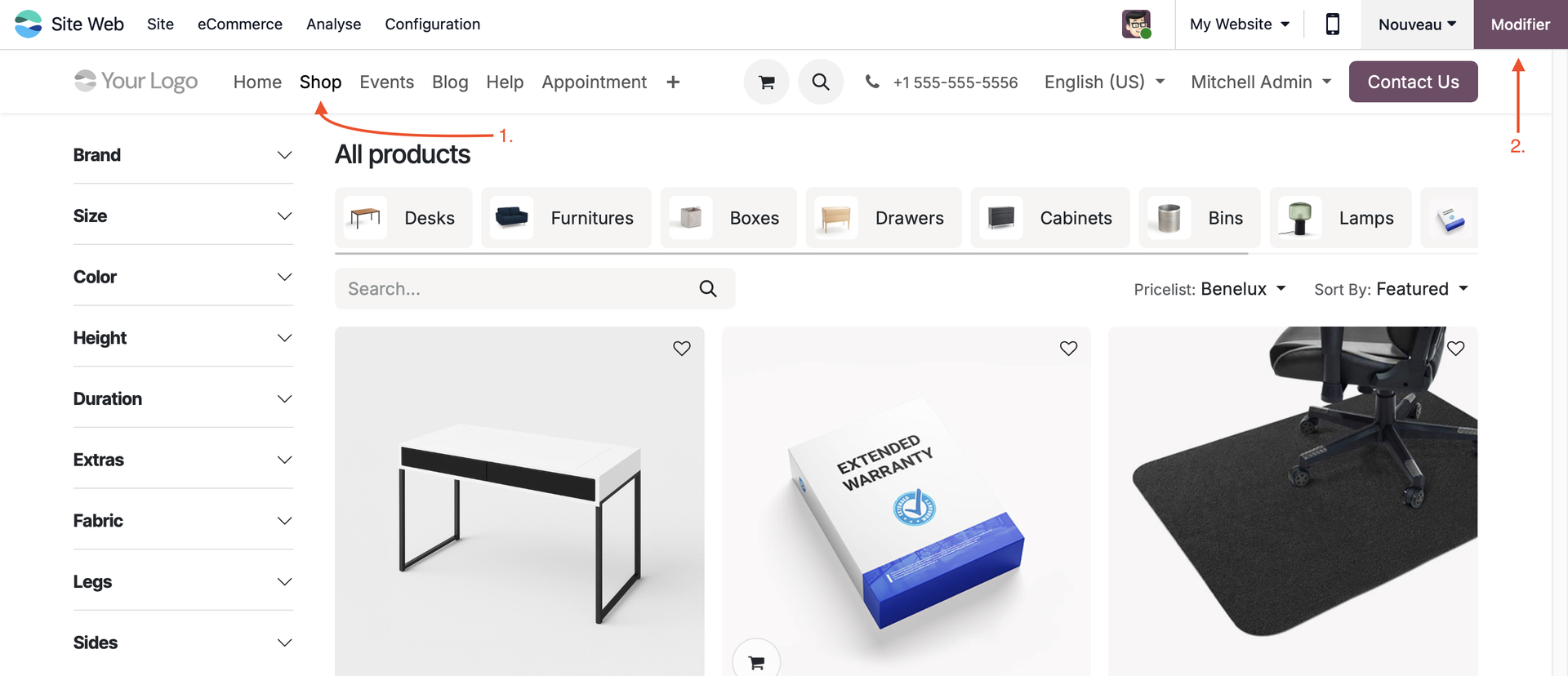Go to the Events page tab

click(x=386, y=82)
